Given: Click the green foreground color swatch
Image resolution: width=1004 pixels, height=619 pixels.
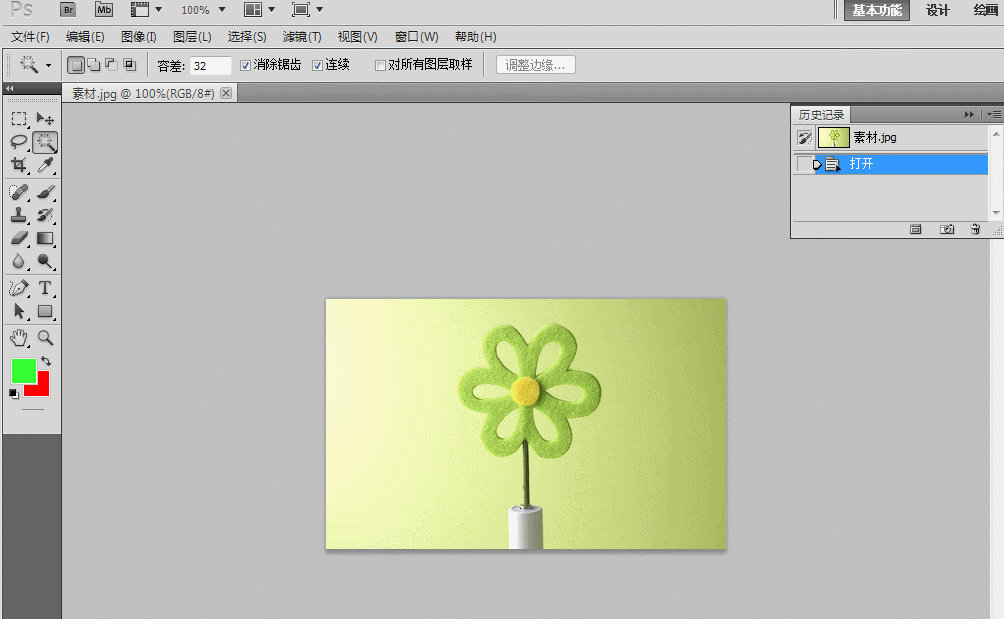Looking at the screenshot, I should pos(23,371).
